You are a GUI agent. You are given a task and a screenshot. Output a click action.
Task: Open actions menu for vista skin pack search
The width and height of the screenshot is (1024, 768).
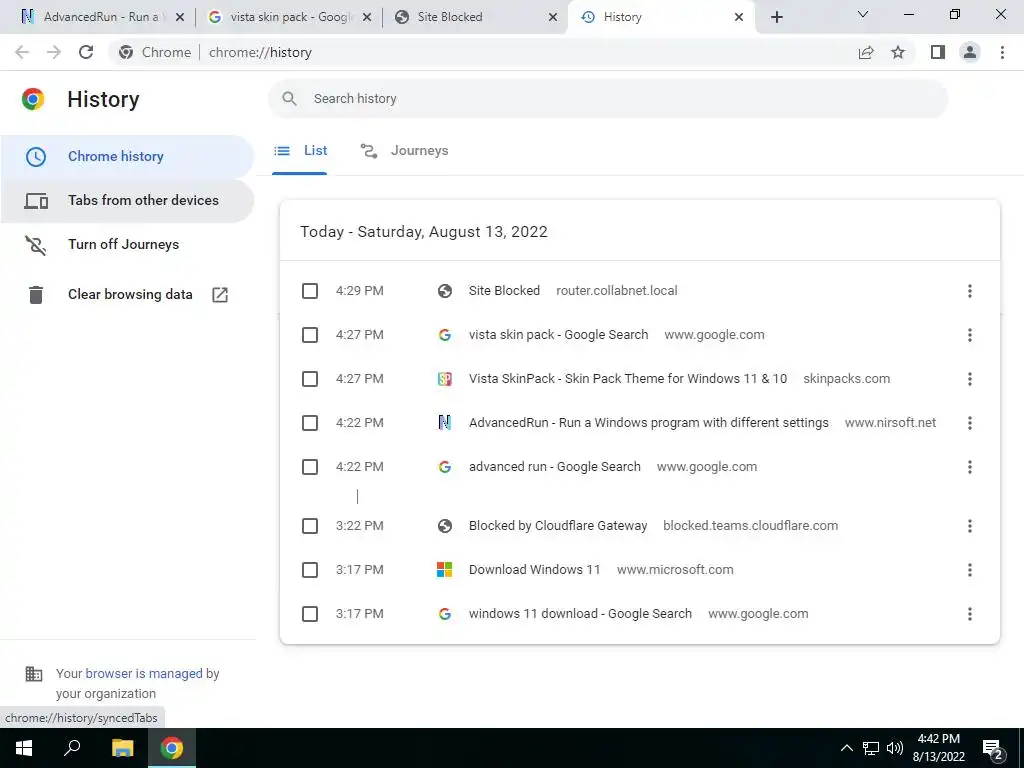pos(970,335)
